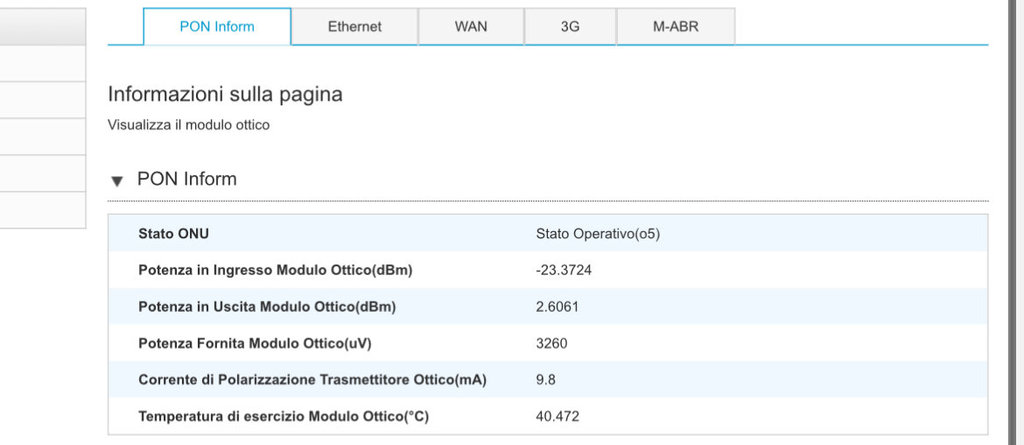
Task: Click the PON Inform section heading text
Action: pos(187,180)
